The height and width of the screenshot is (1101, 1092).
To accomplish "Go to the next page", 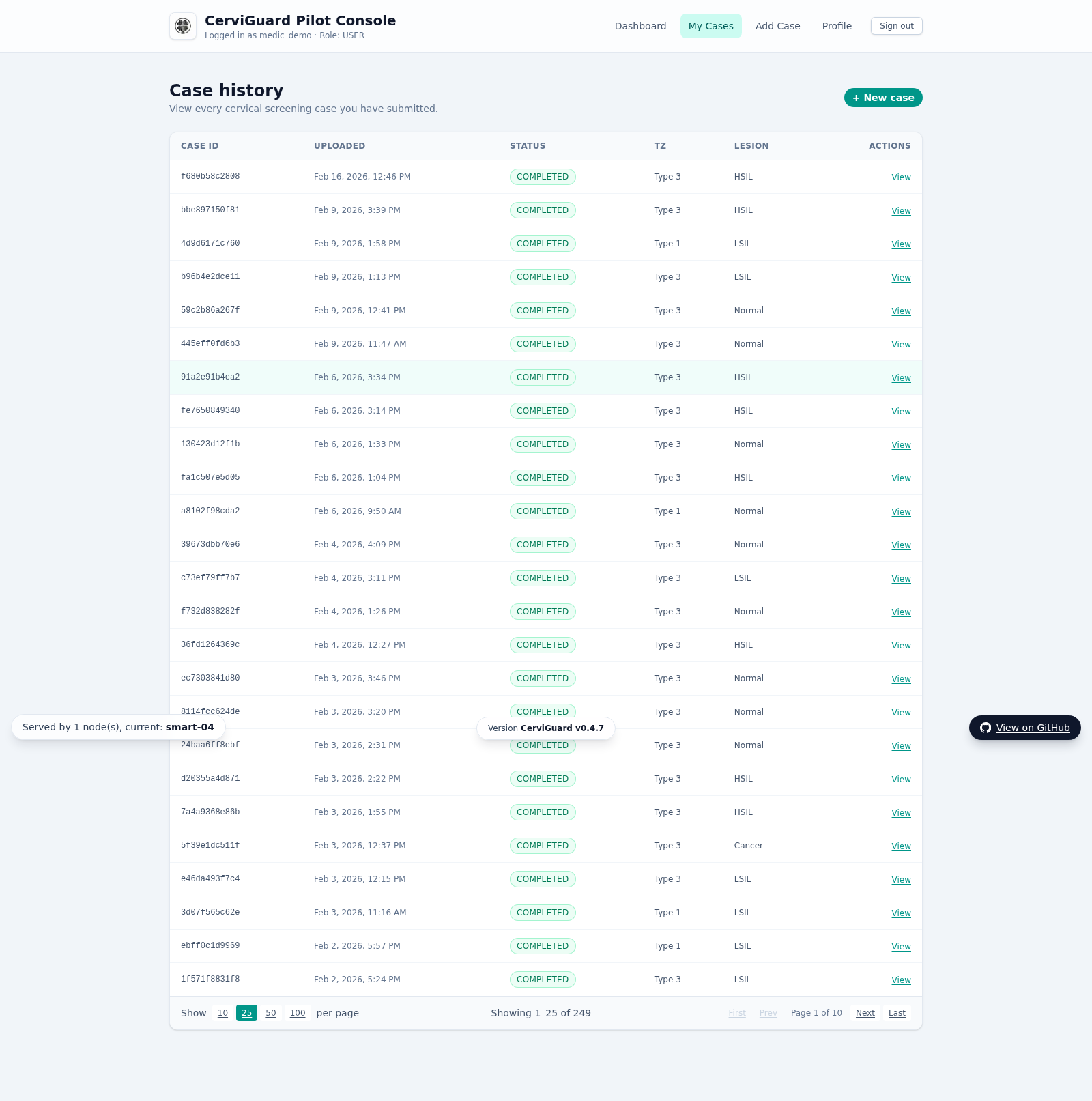I will [x=865, y=1013].
